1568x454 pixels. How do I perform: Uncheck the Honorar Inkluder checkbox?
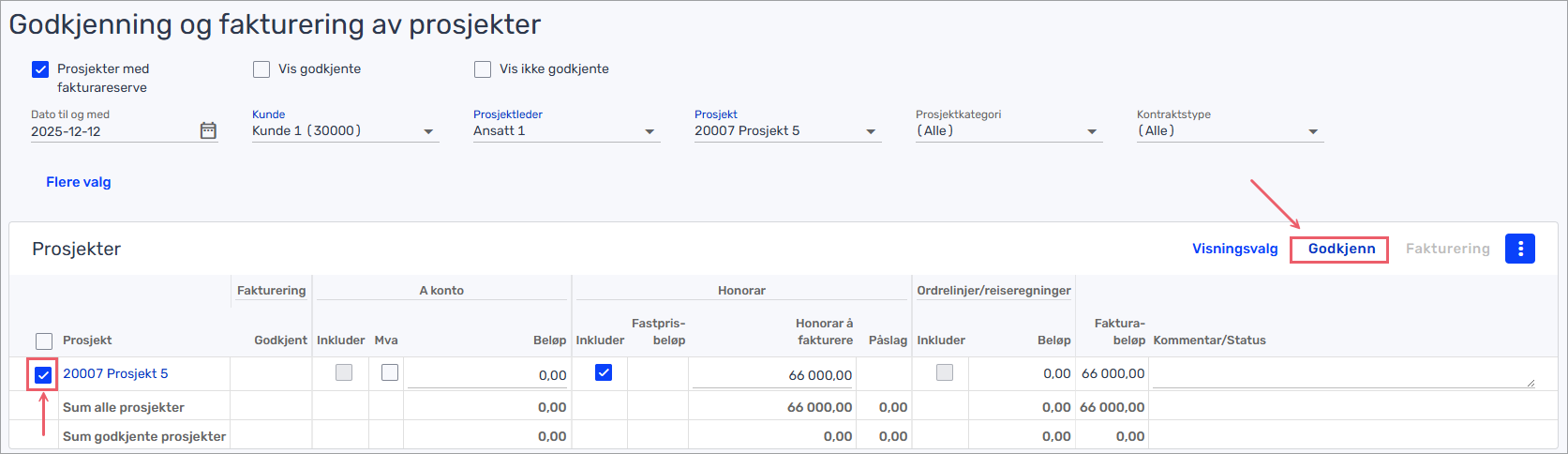(604, 373)
